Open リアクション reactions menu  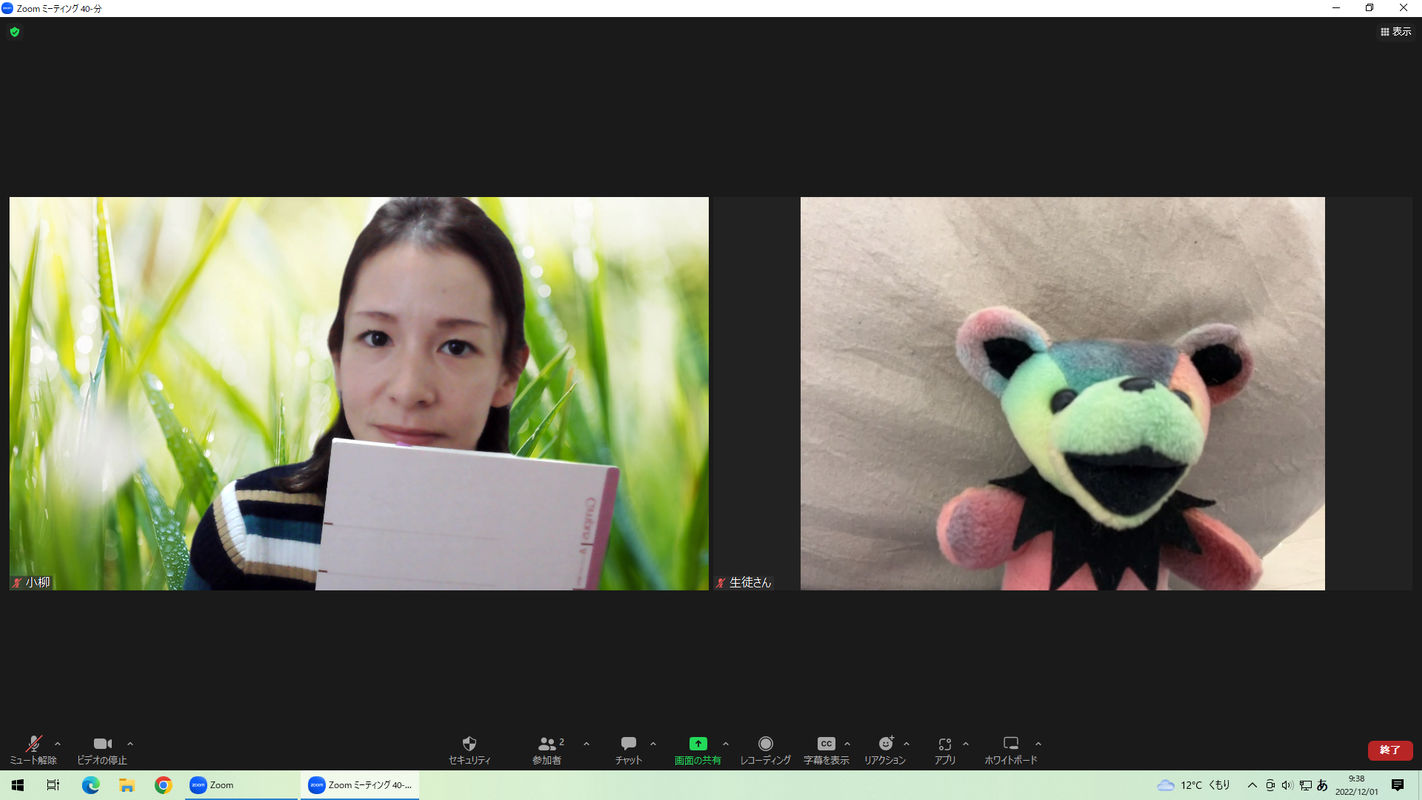tap(885, 750)
